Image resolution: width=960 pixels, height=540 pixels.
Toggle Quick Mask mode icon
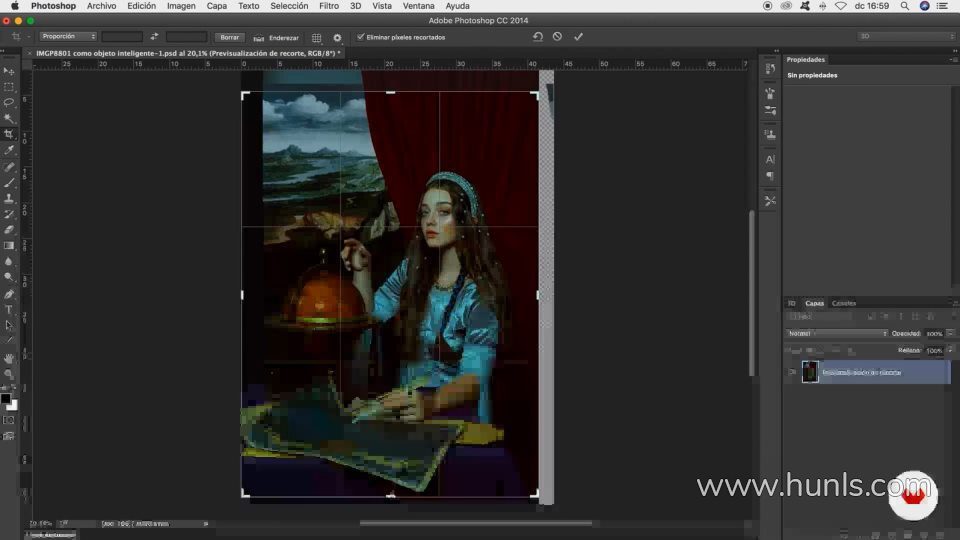coord(9,421)
